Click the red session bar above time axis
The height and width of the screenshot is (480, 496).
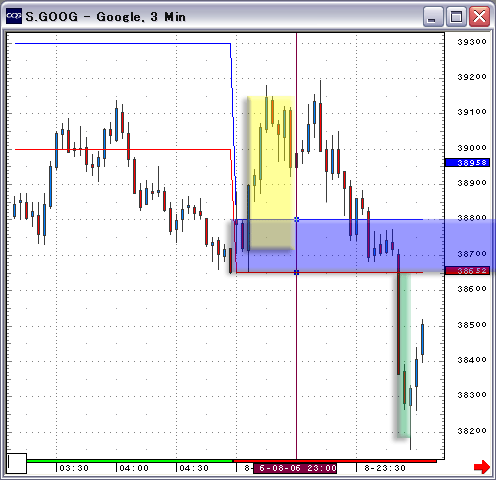coord(335,461)
